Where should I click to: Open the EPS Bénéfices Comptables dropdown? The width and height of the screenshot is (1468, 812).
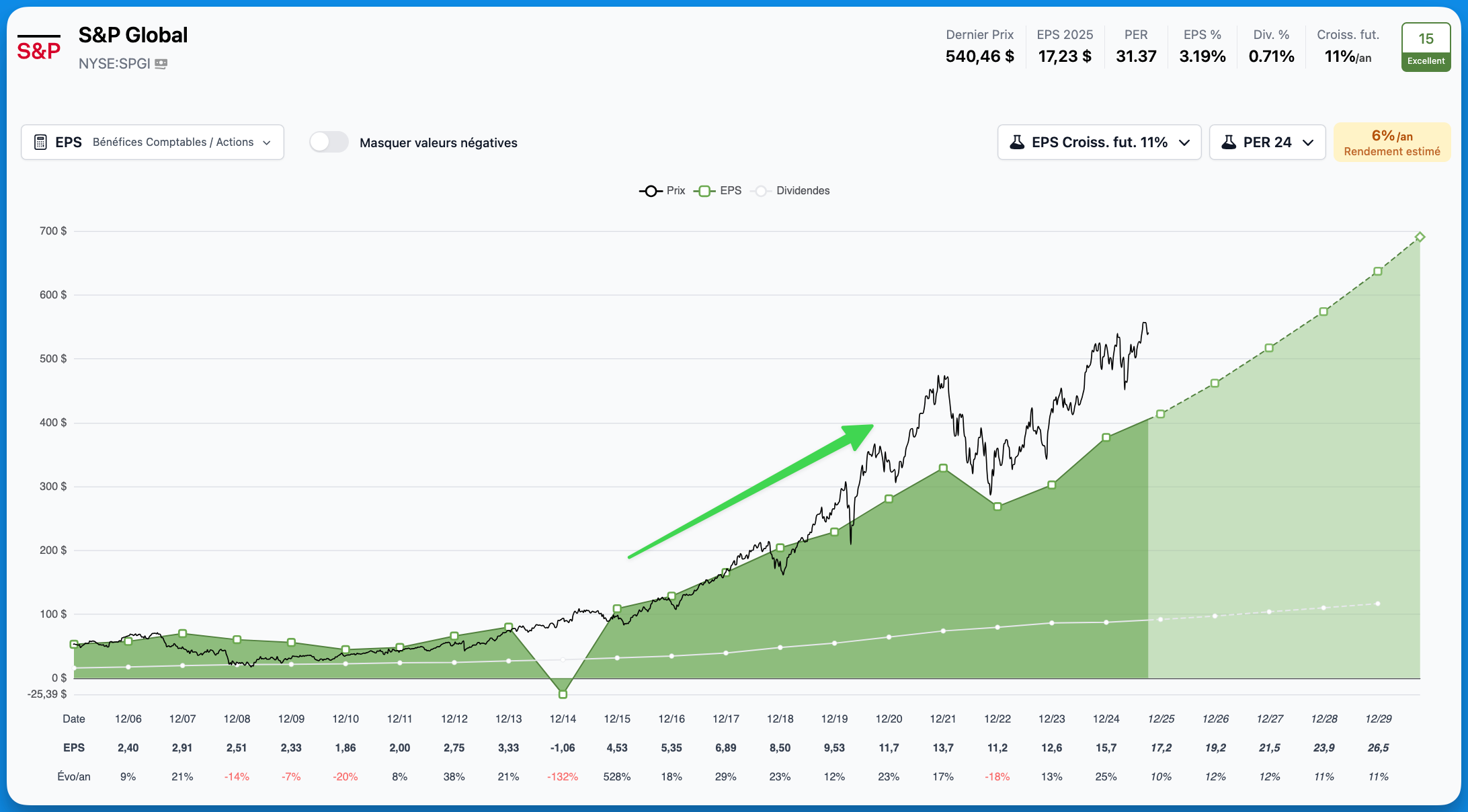[x=153, y=143]
